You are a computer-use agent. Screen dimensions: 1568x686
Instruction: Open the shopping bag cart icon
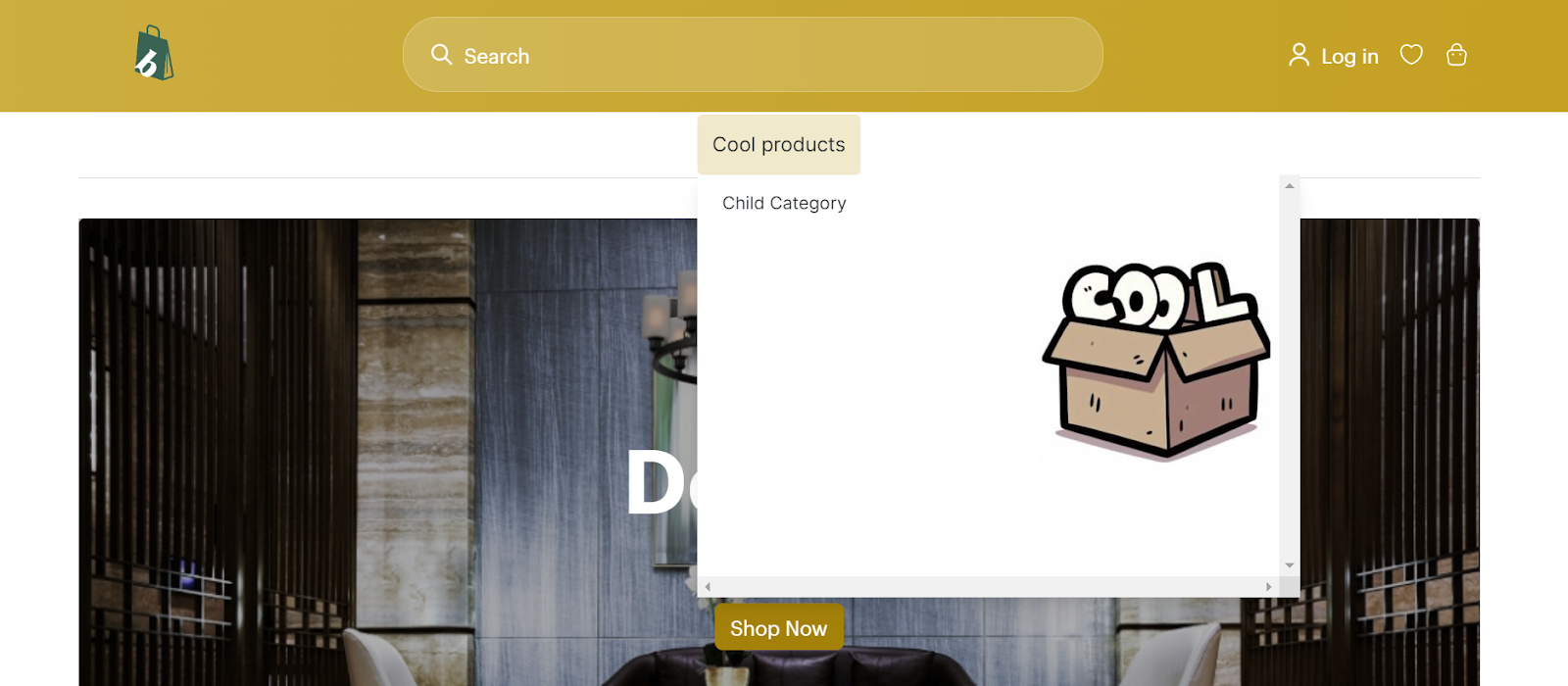(1456, 55)
